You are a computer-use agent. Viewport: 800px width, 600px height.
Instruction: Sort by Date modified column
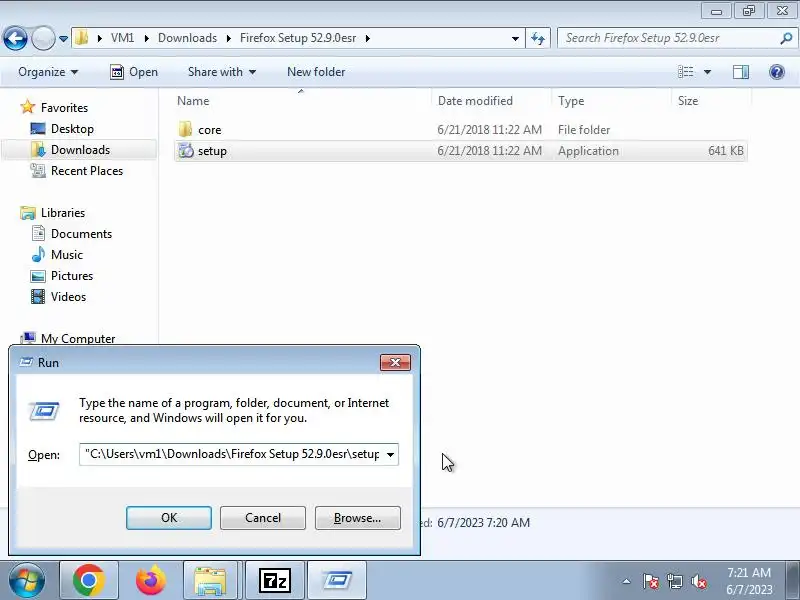[492, 101]
